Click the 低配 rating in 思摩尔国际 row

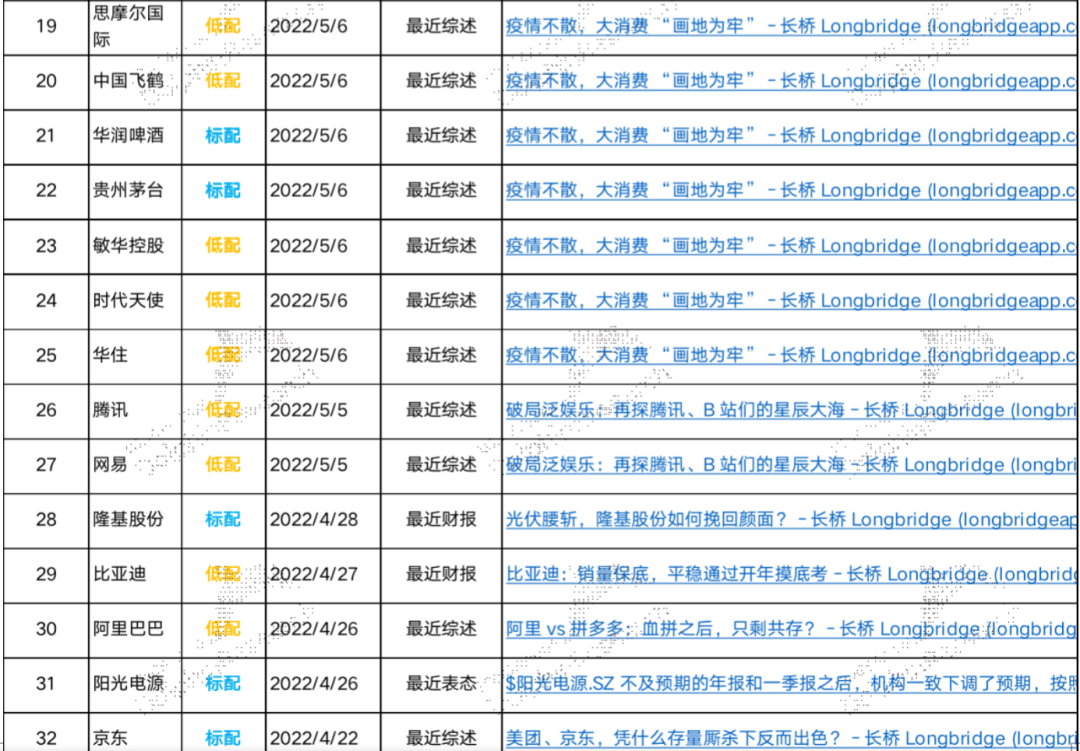click(223, 26)
